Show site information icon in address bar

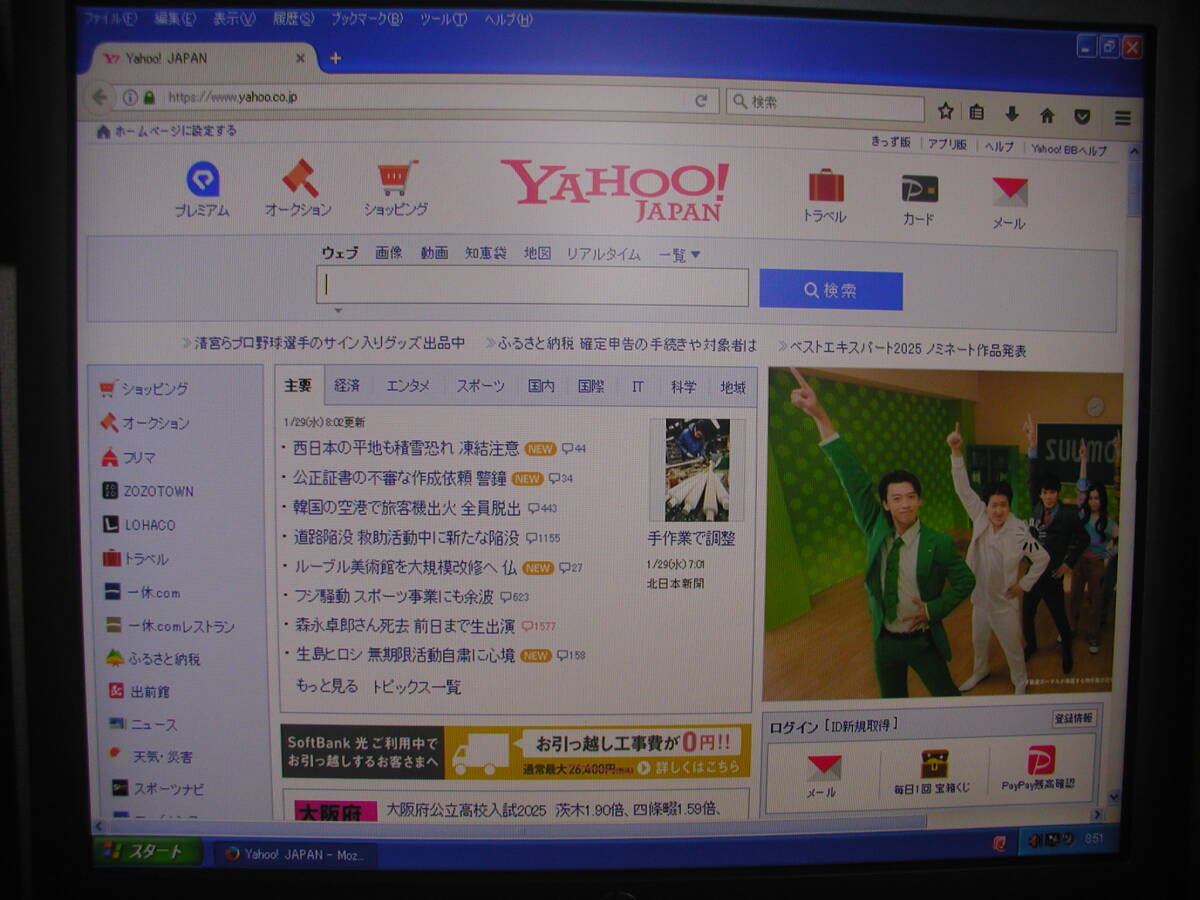coord(130,97)
